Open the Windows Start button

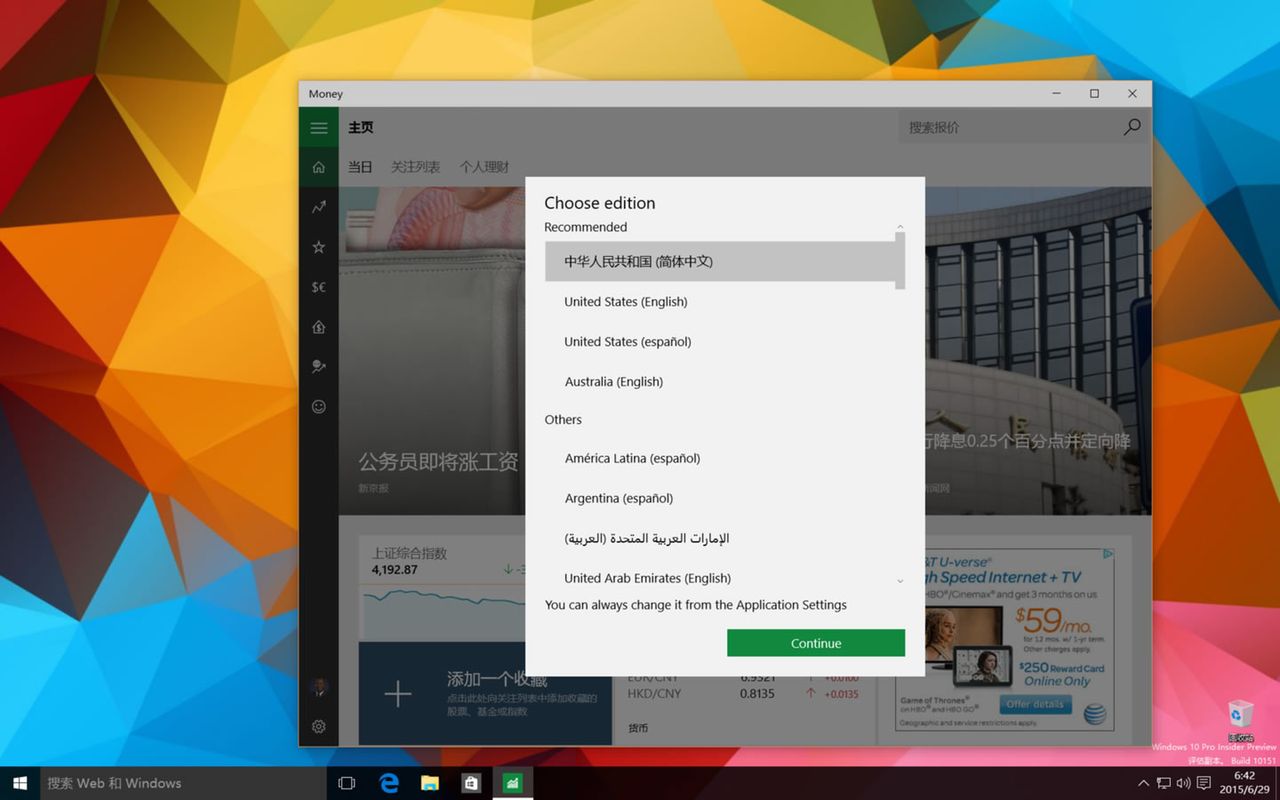tap(19, 783)
